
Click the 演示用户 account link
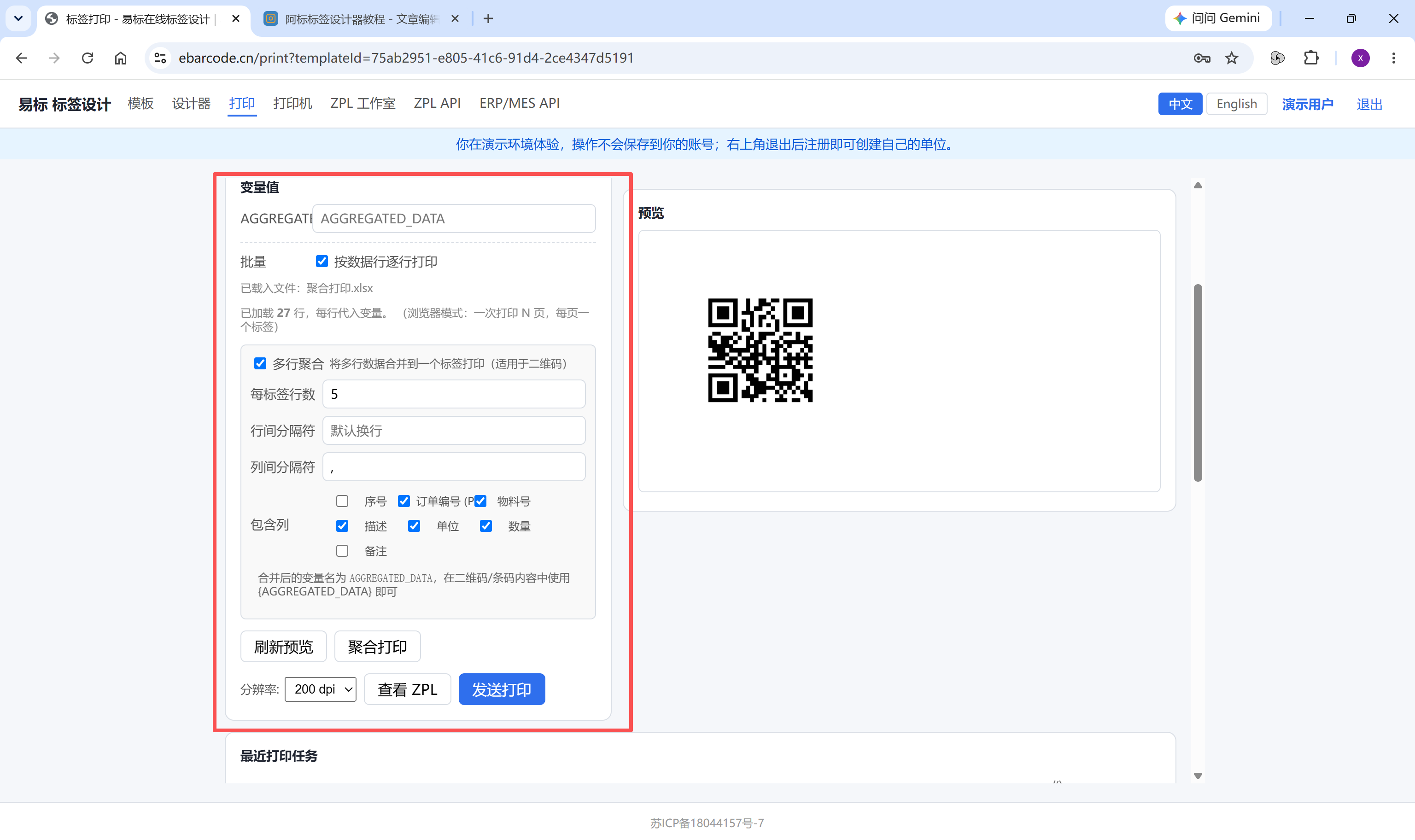click(x=1308, y=104)
